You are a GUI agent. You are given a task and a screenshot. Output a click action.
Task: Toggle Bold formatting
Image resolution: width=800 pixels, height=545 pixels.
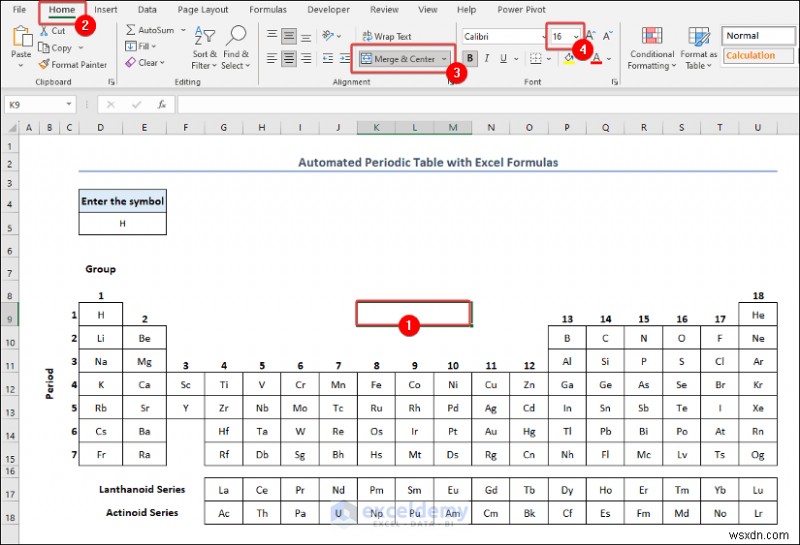point(470,58)
